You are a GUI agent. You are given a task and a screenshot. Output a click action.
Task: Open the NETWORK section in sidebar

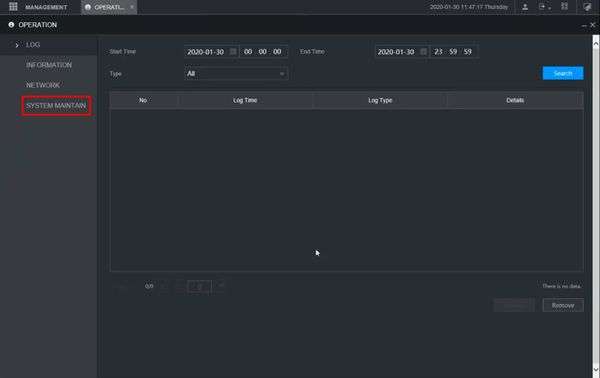(43, 85)
